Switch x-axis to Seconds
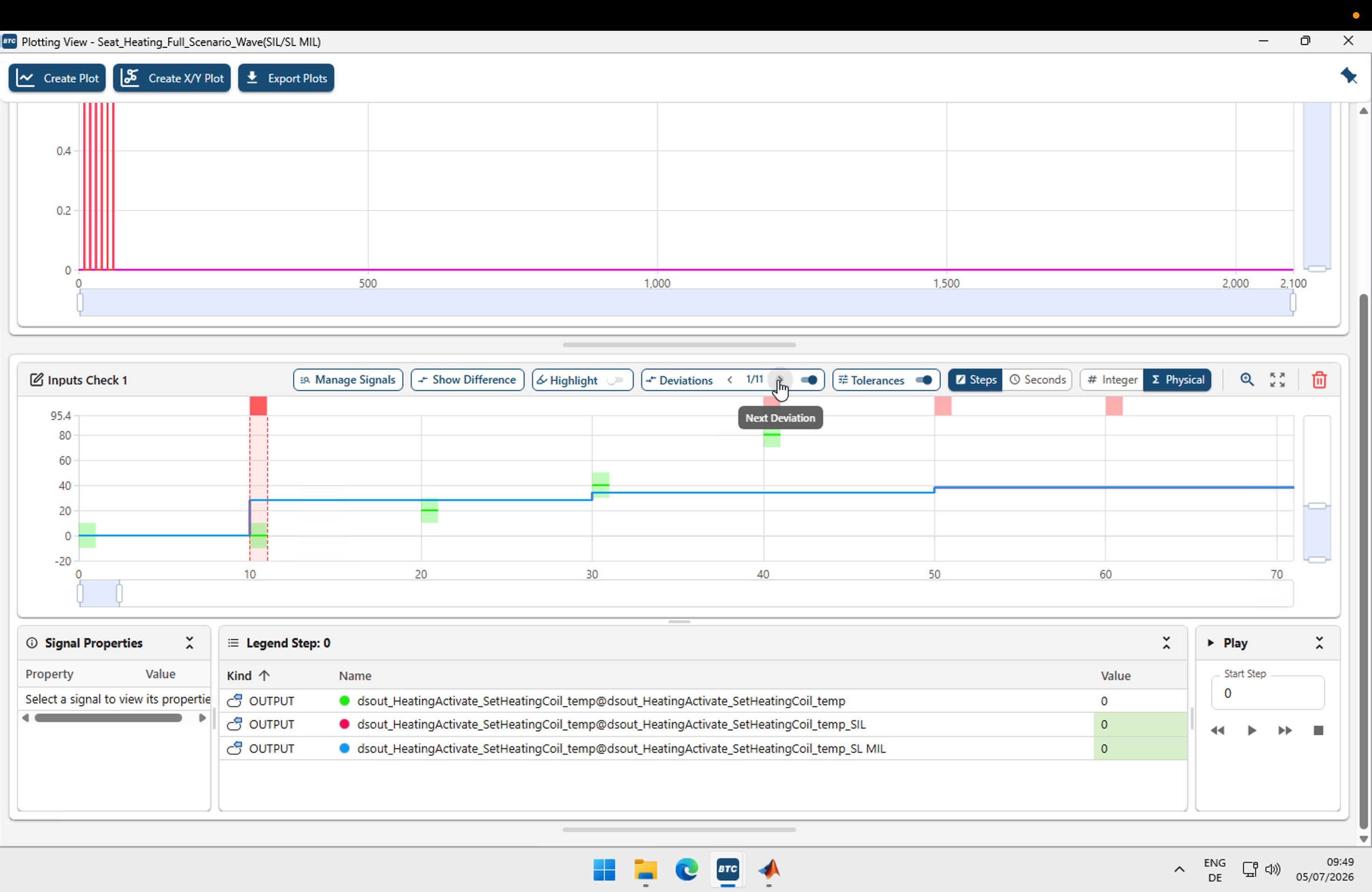Viewport: 1372px width, 892px height. coord(1037,380)
